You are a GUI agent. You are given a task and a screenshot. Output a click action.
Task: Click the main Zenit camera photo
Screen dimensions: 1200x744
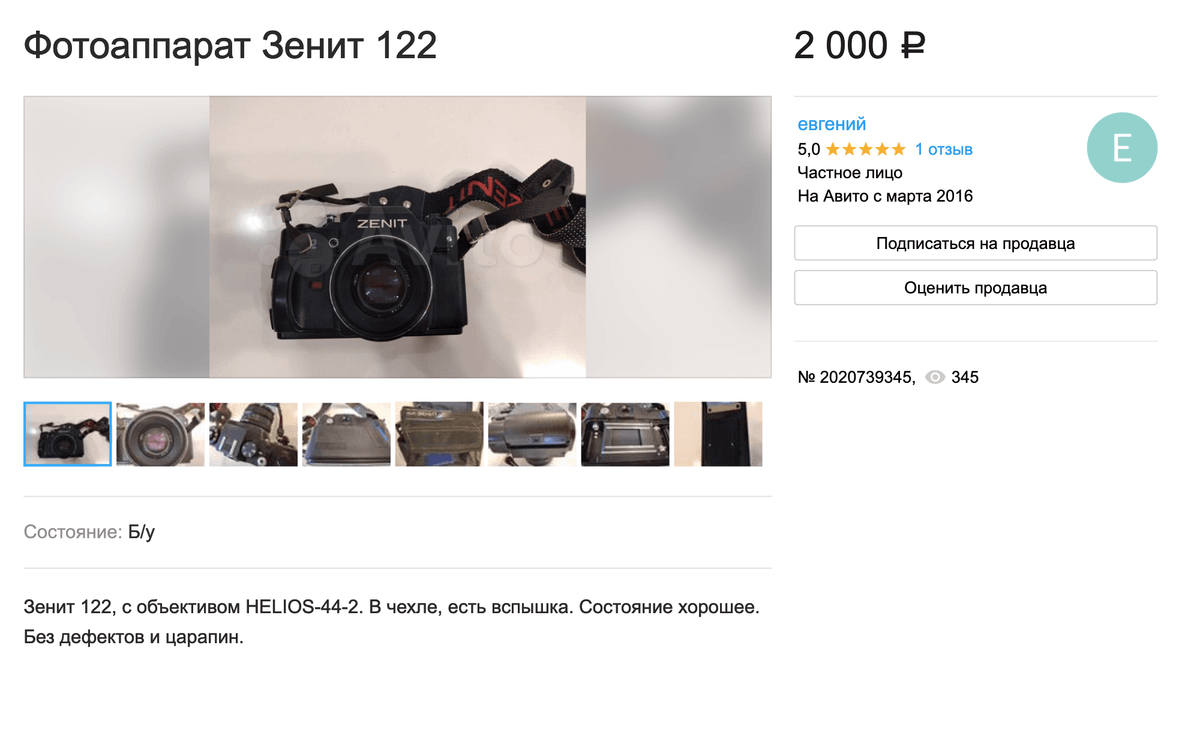397,237
